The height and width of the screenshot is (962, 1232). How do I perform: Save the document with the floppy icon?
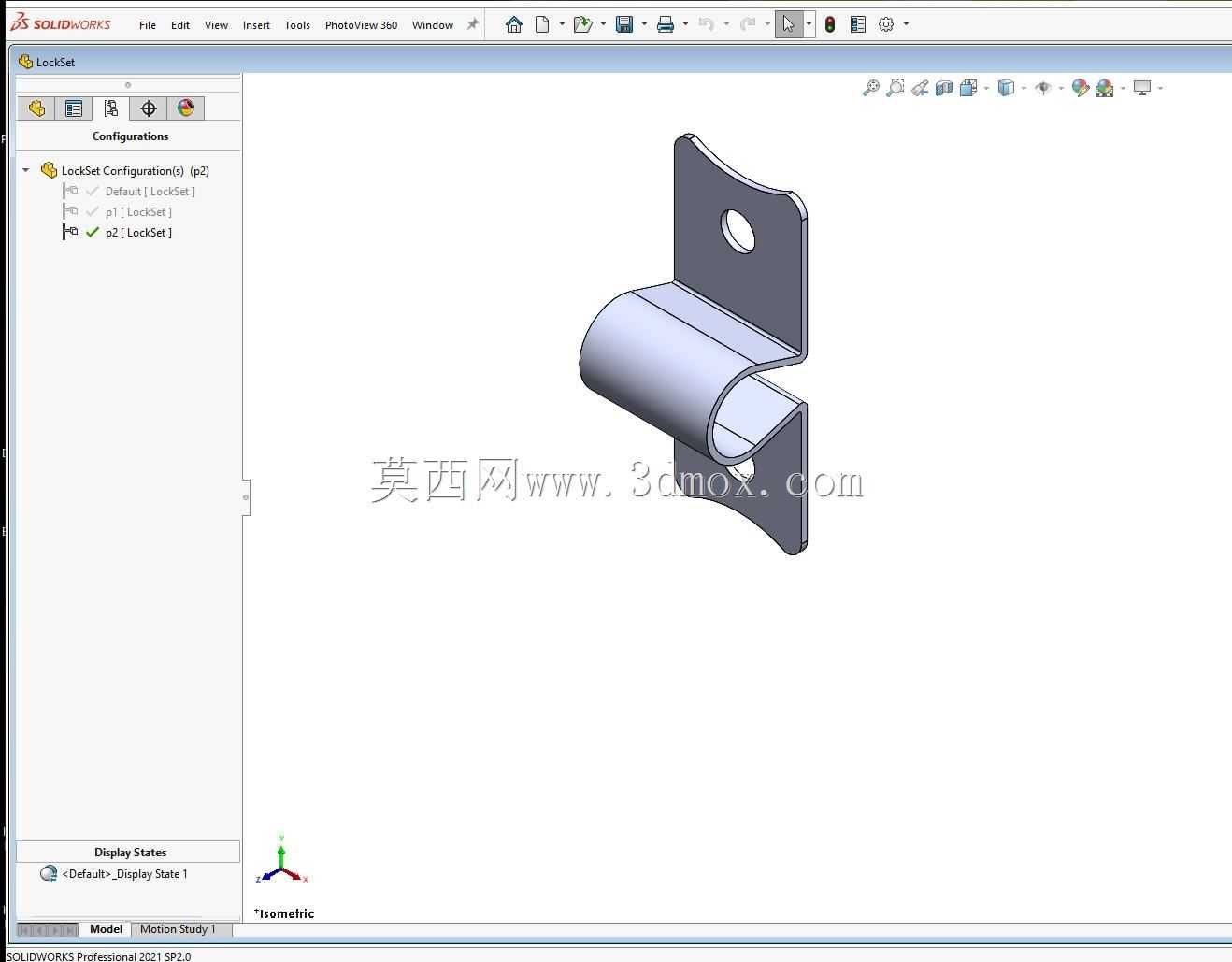[624, 24]
